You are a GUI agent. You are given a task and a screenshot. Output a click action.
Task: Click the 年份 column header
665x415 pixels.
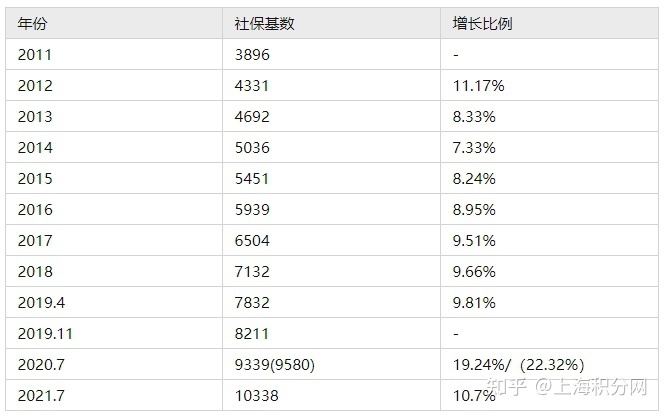click(x=114, y=23)
